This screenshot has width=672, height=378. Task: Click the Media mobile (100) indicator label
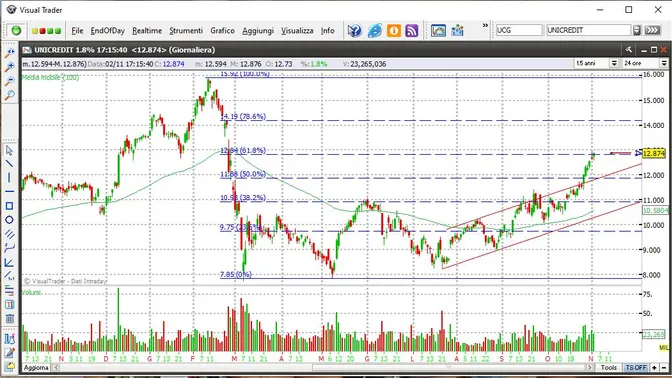pyautogui.click(x=51, y=77)
